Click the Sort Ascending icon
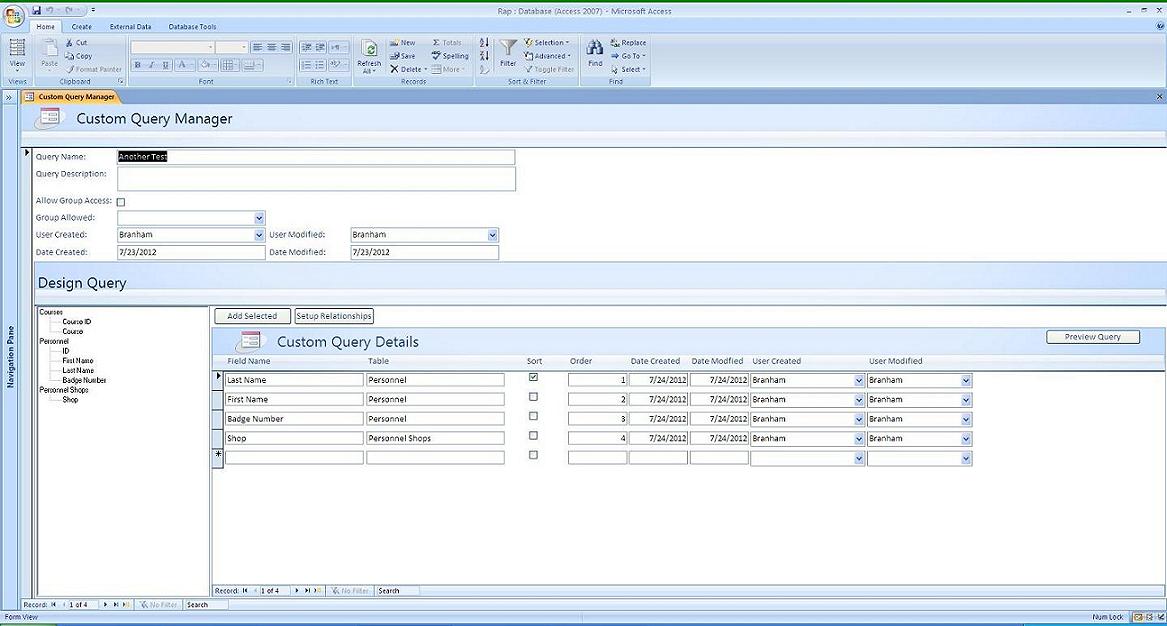1167x626 pixels. click(484, 43)
